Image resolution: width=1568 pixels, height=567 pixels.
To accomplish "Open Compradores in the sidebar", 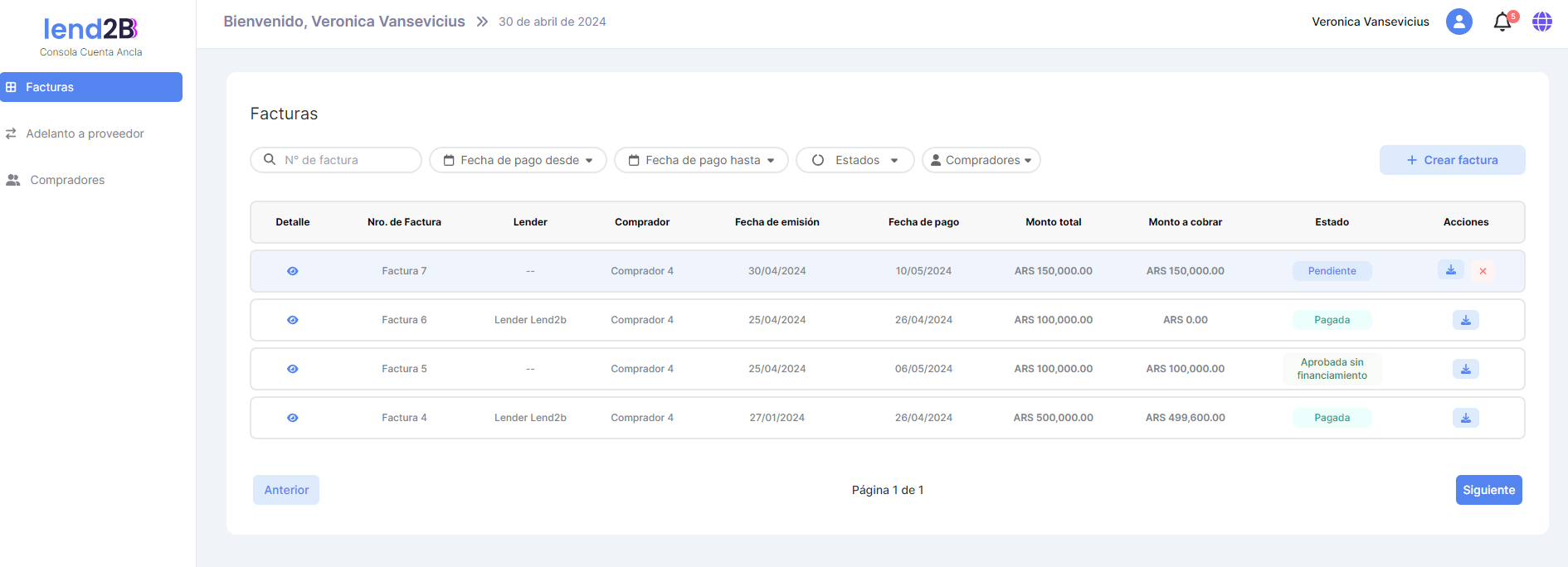I will point(67,180).
